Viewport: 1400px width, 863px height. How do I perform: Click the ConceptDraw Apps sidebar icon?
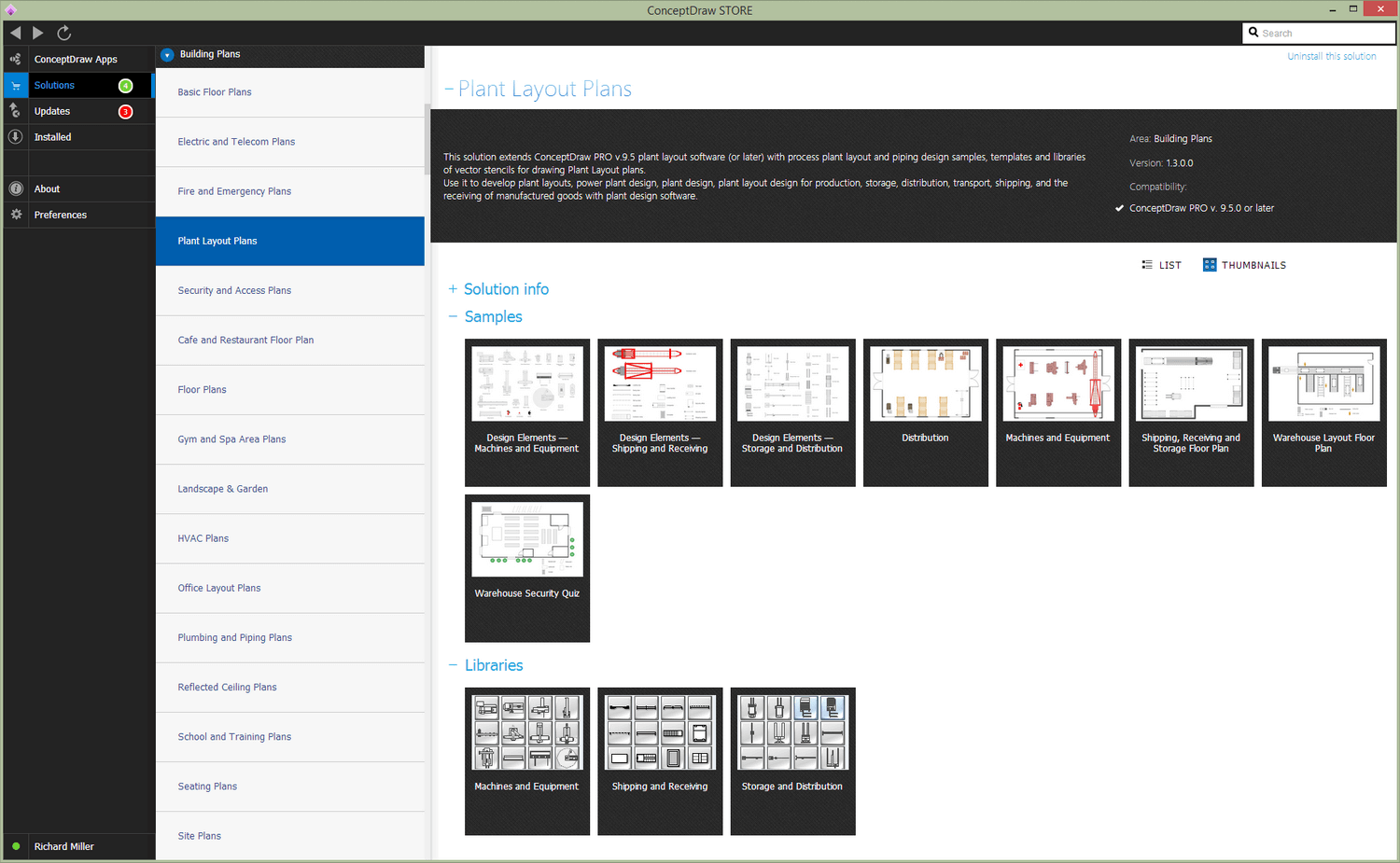16,59
